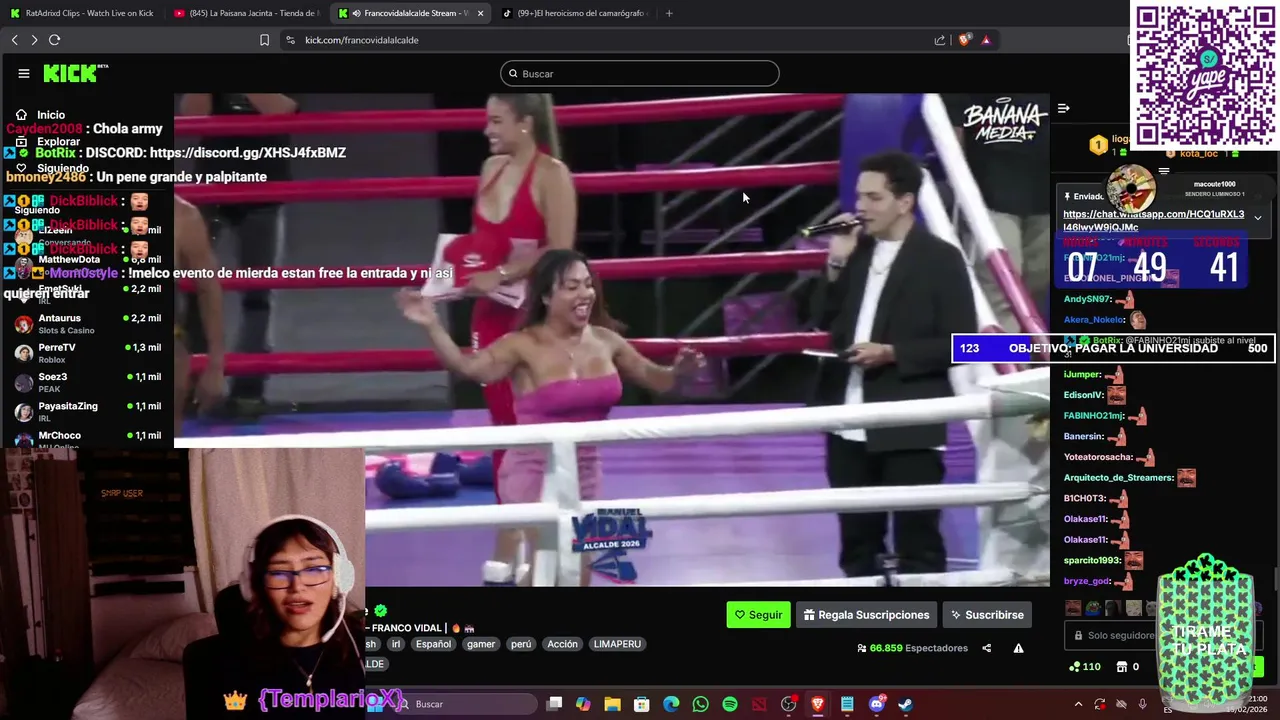Viewport: 1280px width, 720px height.
Task: Click iJumper username in chat
Action: 1081,374
